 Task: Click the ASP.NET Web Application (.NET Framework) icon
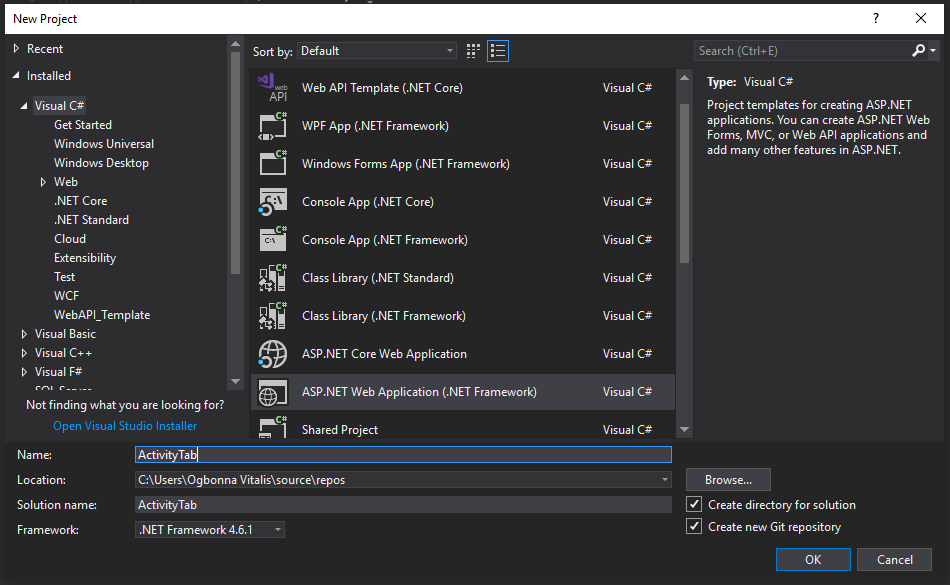tap(273, 392)
